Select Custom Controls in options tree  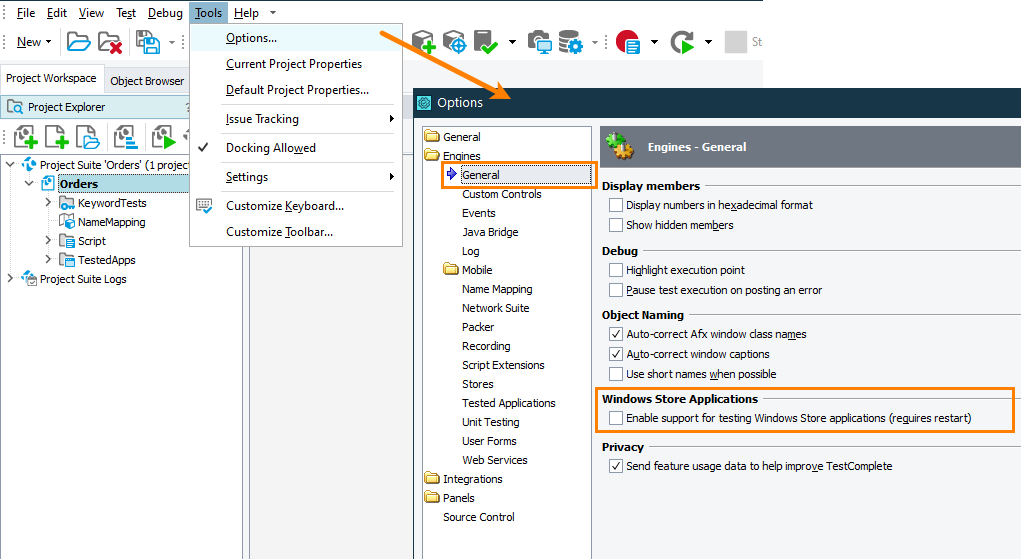pos(501,194)
